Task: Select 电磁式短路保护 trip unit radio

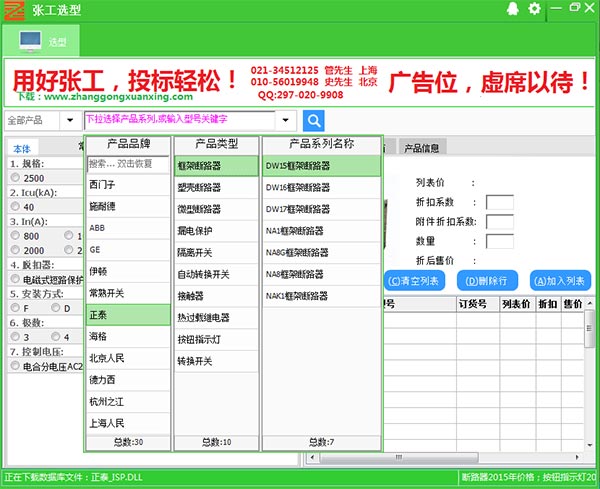Action: tap(15, 279)
